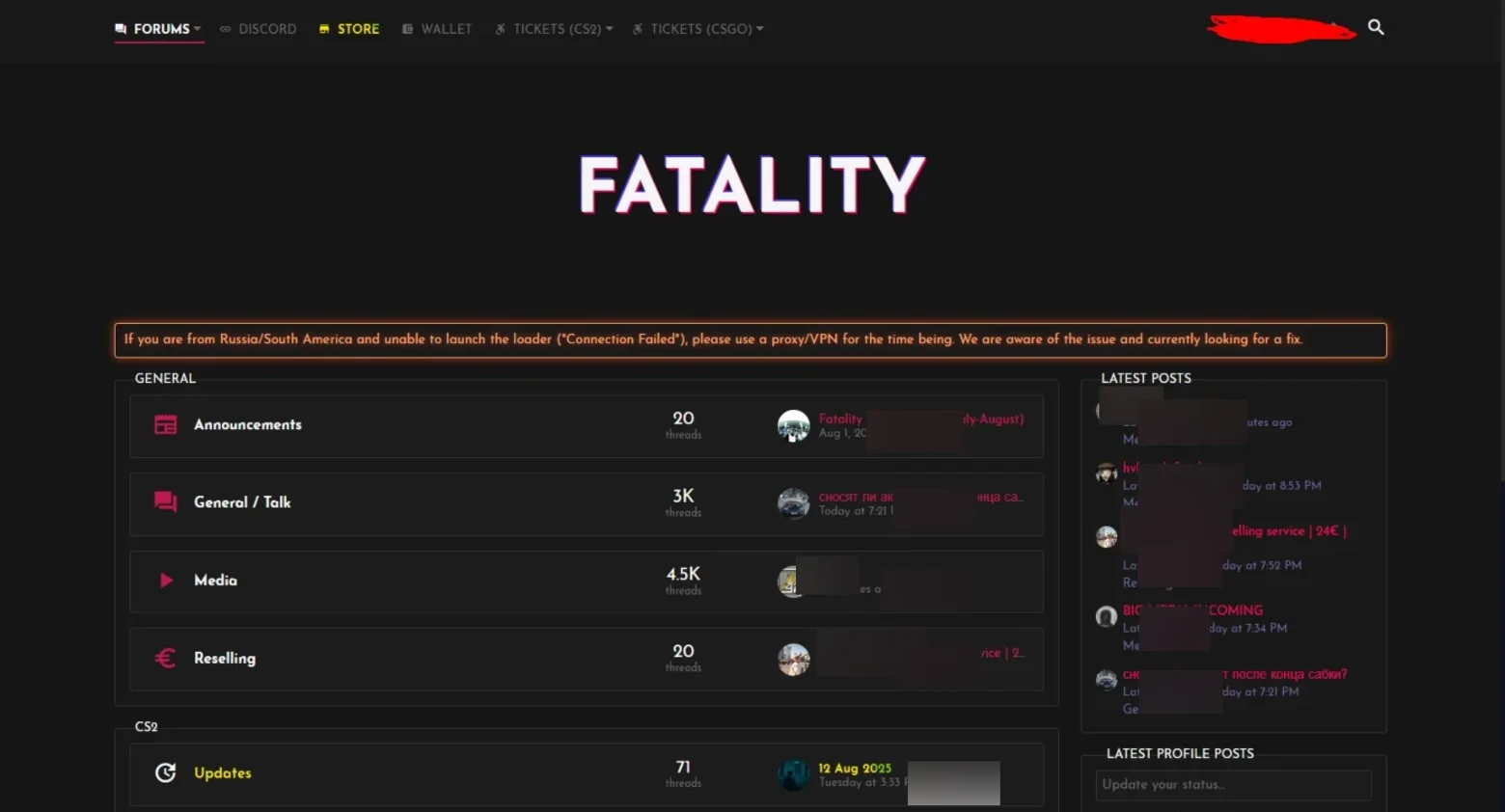Open avatar of General / Talk last poster

(x=793, y=502)
